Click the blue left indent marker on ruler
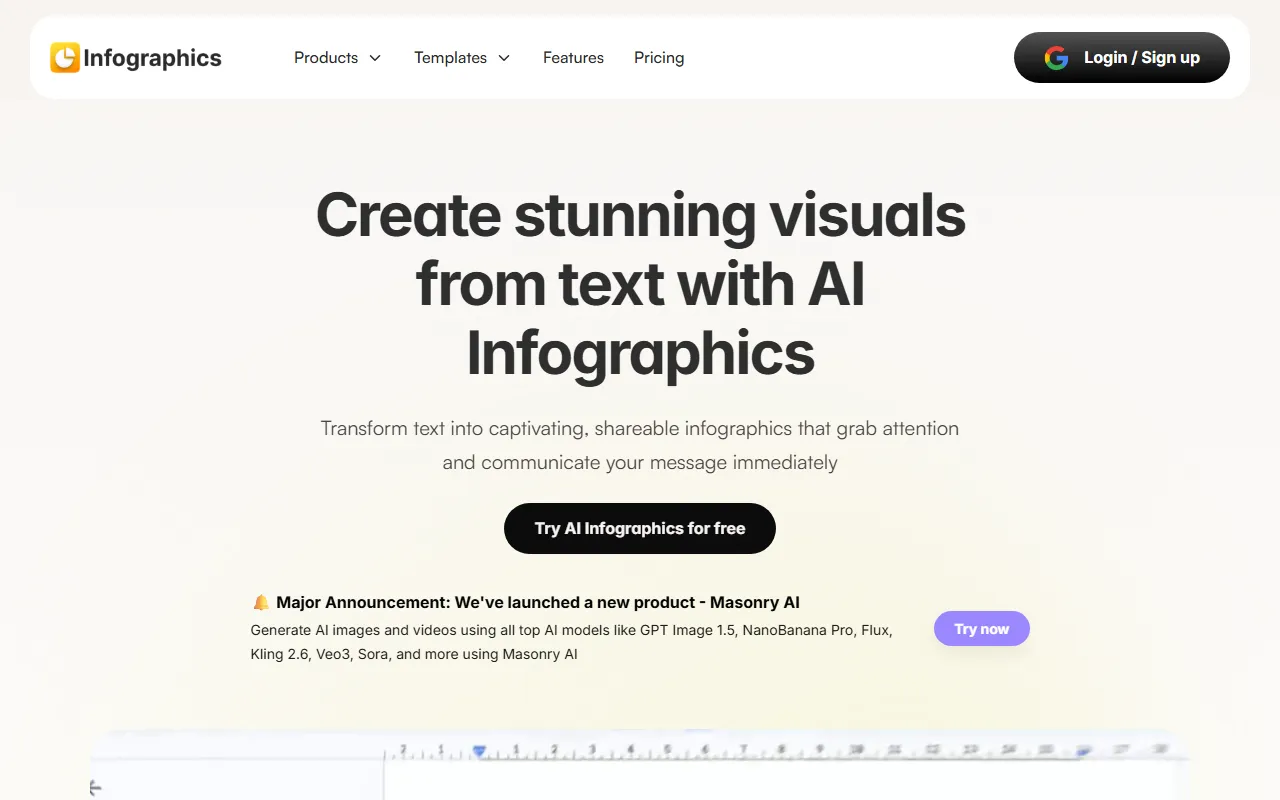Image resolution: width=1280 pixels, height=800 pixels. [479, 751]
